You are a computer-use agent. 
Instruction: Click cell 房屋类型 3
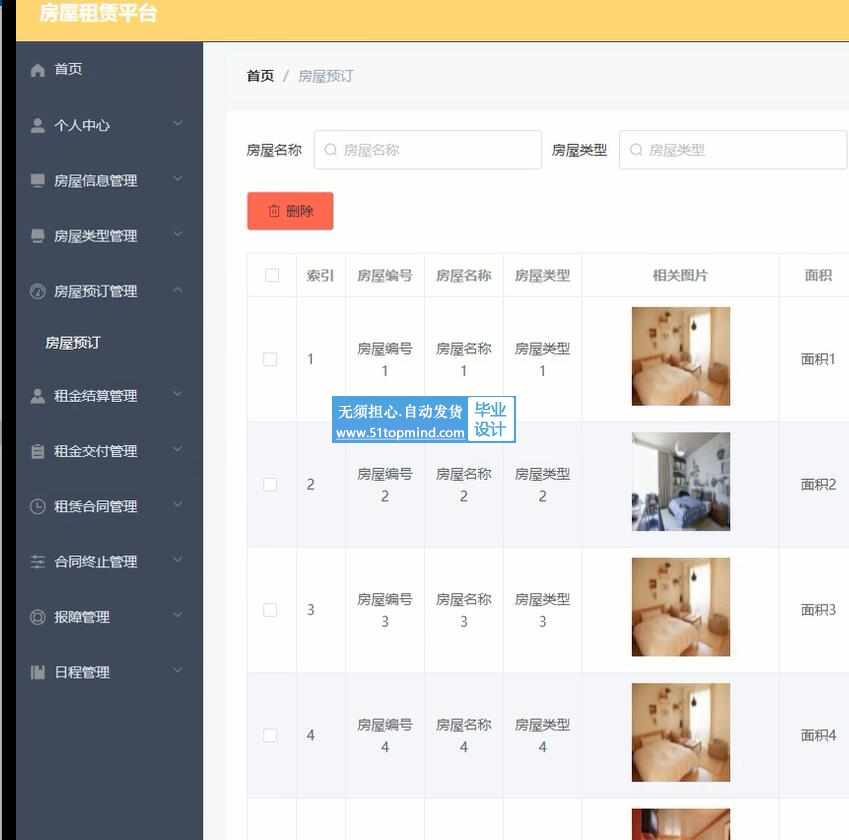click(x=543, y=610)
